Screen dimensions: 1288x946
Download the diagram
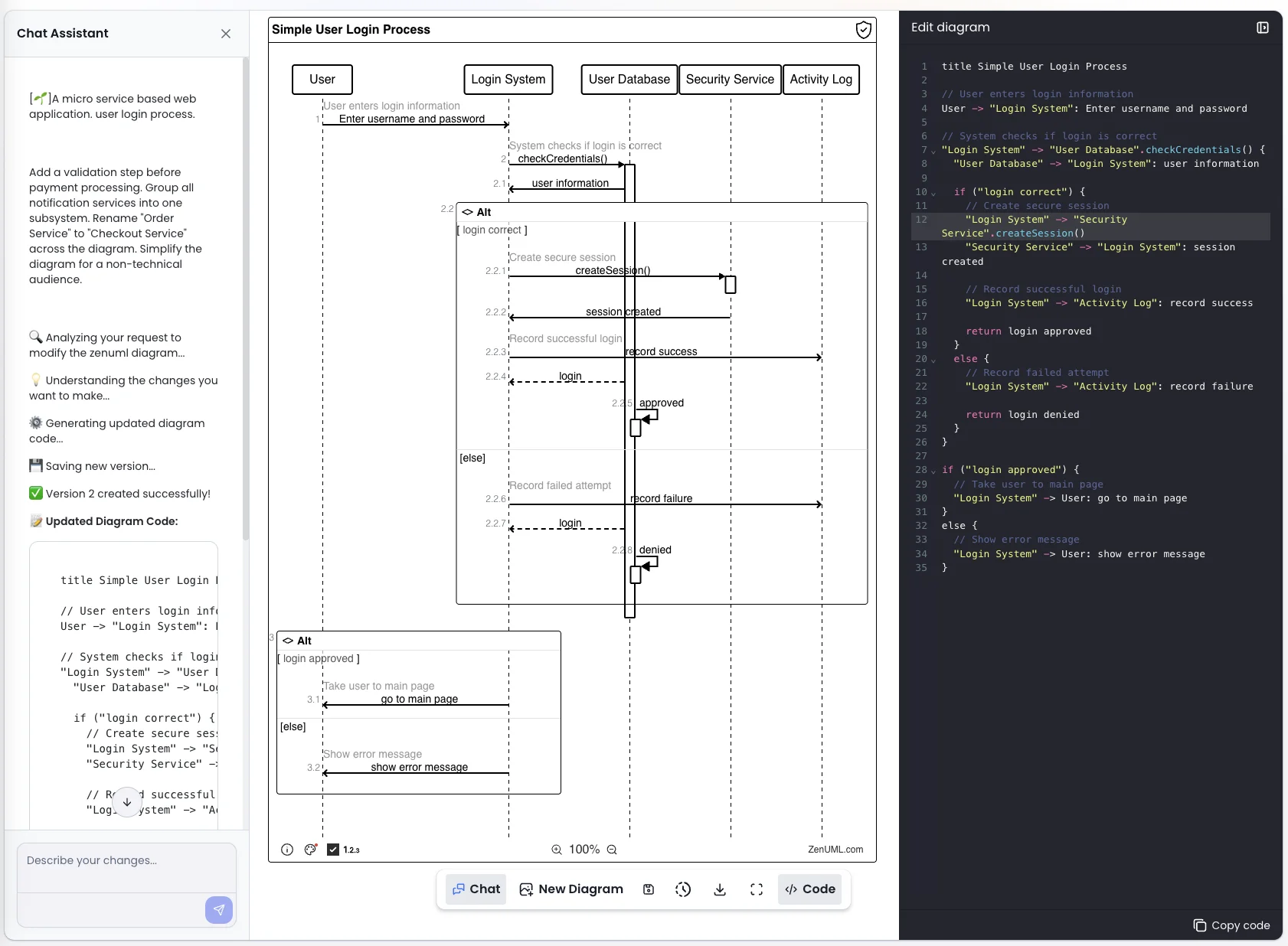pyautogui.click(x=720, y=889)
